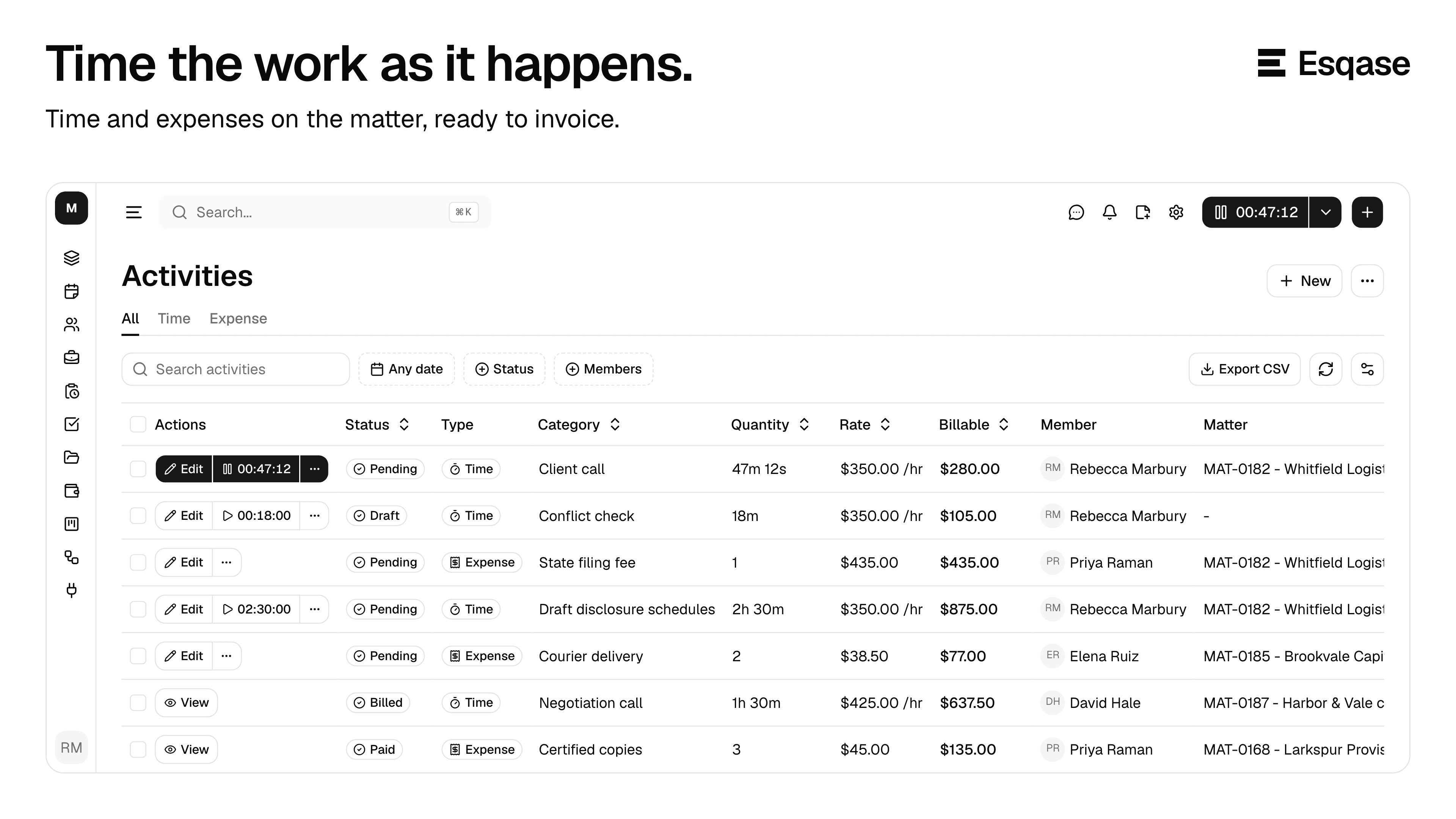Switch to the Time tab
1456x819 pixels.
[174, 319]
